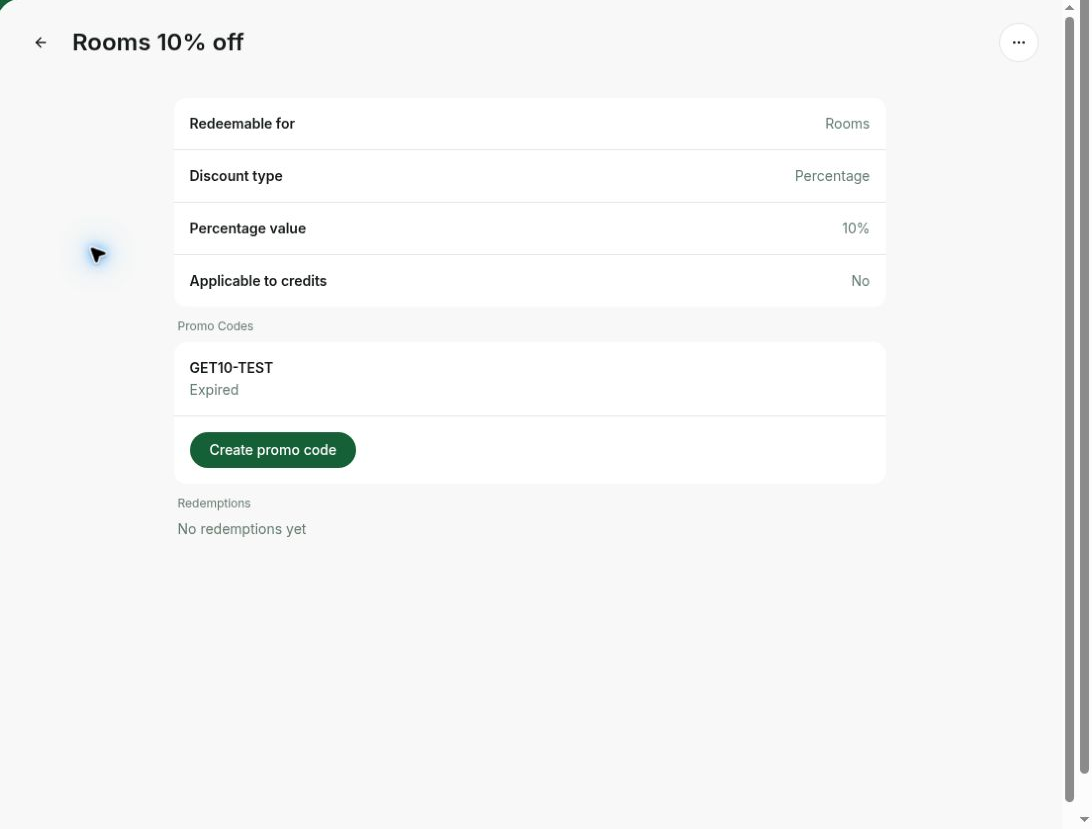Go back using the left arrow
The height and width of the screenshot is (829, 1092).
(40, 42)
